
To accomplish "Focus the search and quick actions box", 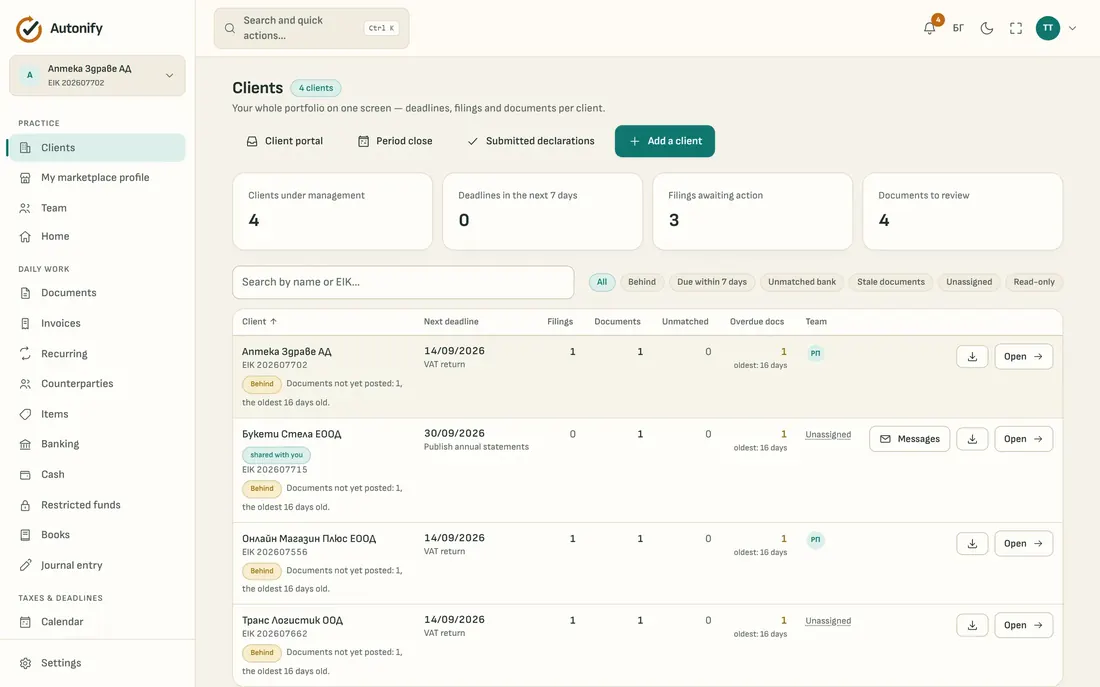I will pos(311,28).
